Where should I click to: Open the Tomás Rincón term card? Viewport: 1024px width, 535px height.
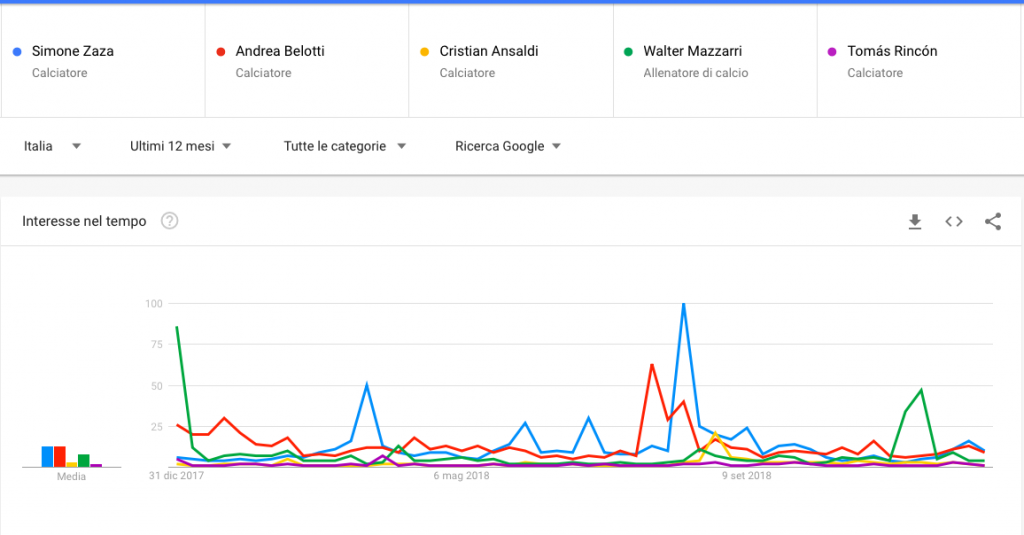point(892,51)
